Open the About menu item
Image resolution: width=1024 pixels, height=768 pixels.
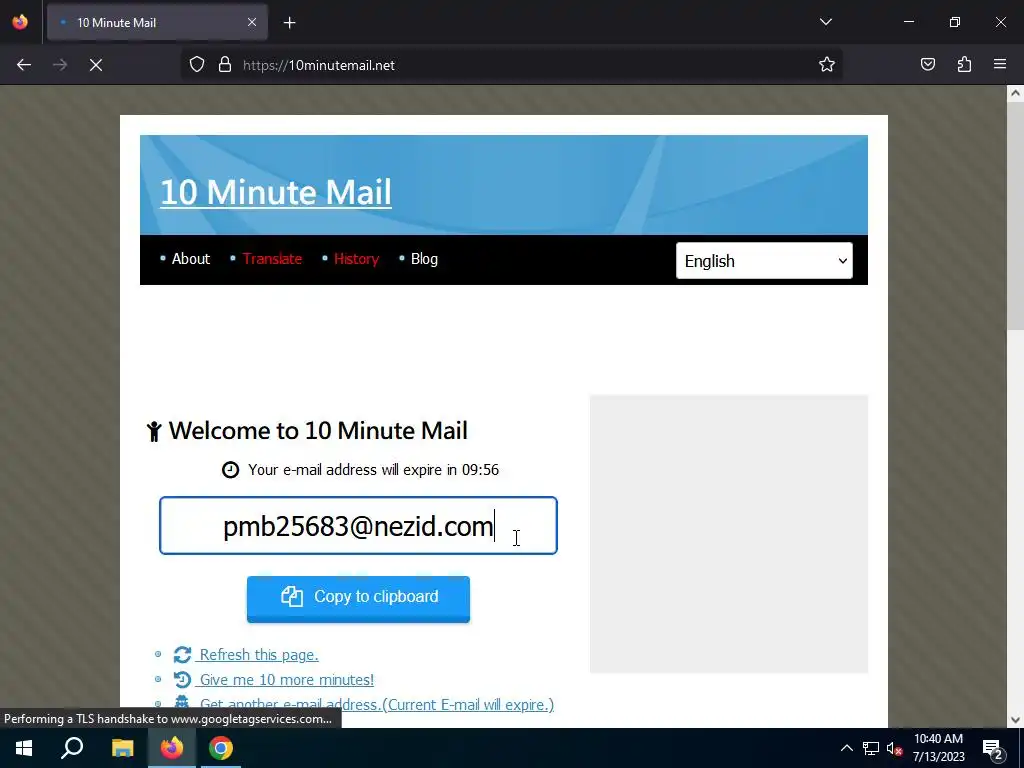(x=191, y=259)
